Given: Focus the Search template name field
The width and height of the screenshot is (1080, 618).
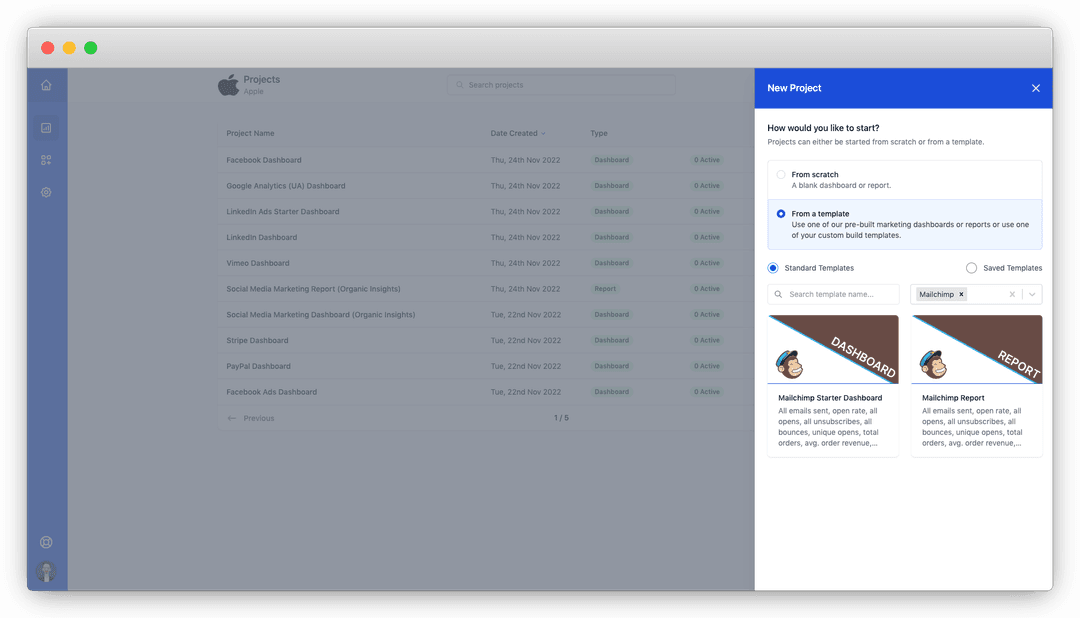Looking at the screenshot, I should coord(833,294).
